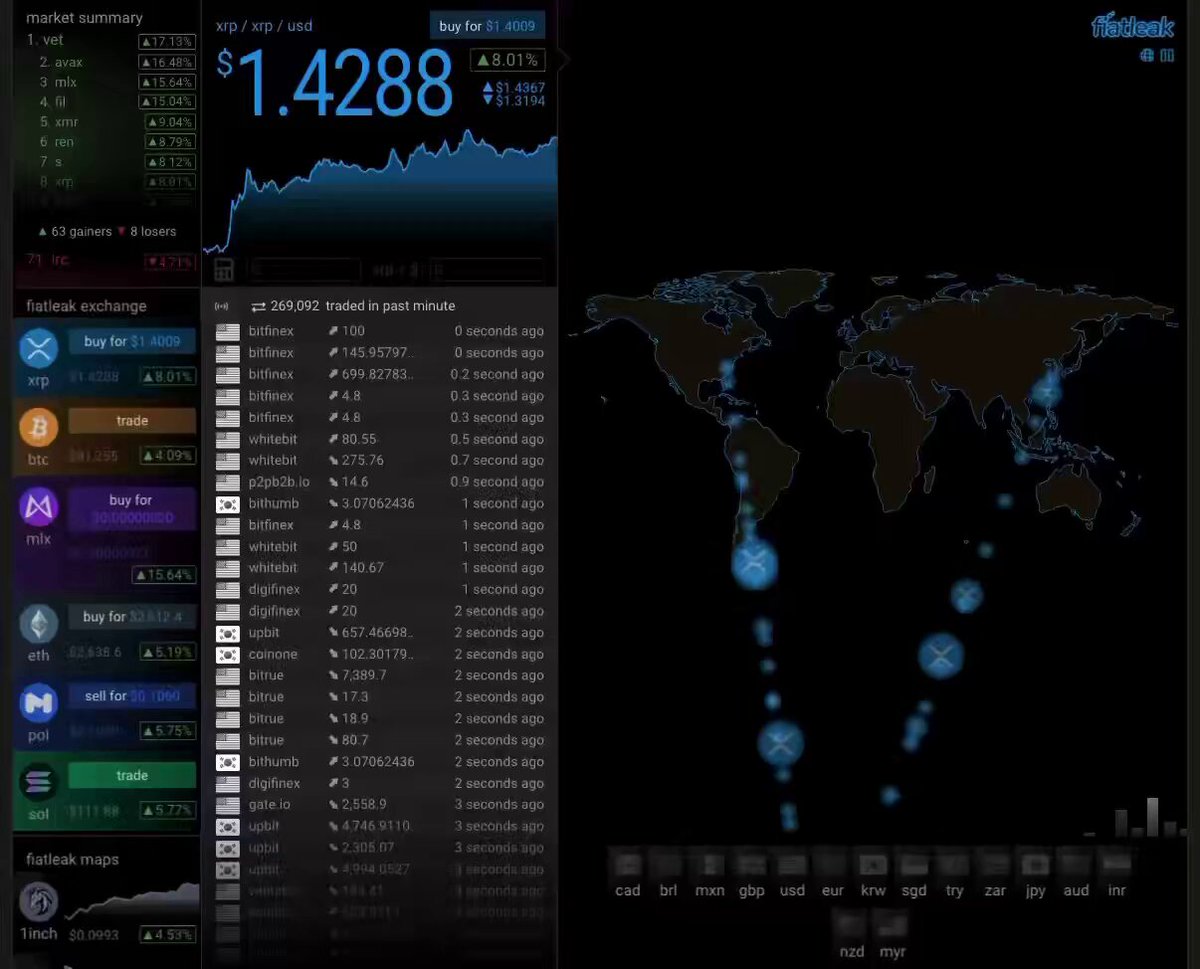The width and height of the screenshot is (1200, 969).
Task: Click the Bitcoin coin icon
Action: click(39, 428)
